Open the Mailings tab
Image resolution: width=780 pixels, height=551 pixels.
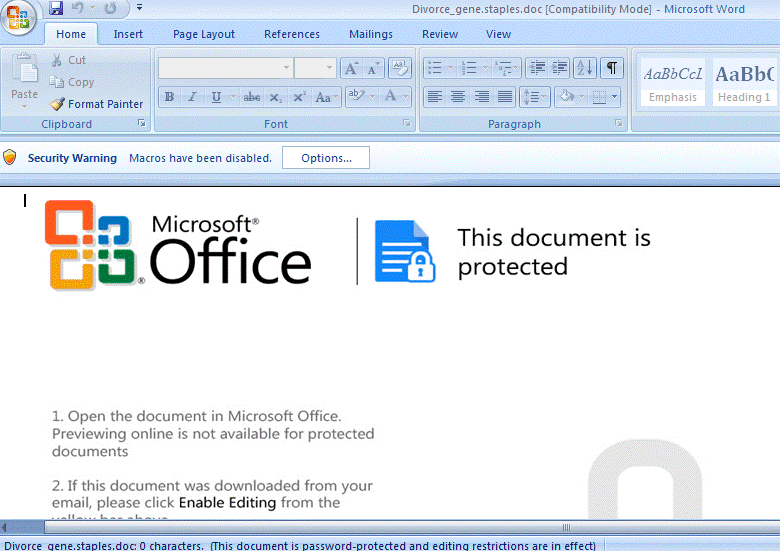coord(371,34)
